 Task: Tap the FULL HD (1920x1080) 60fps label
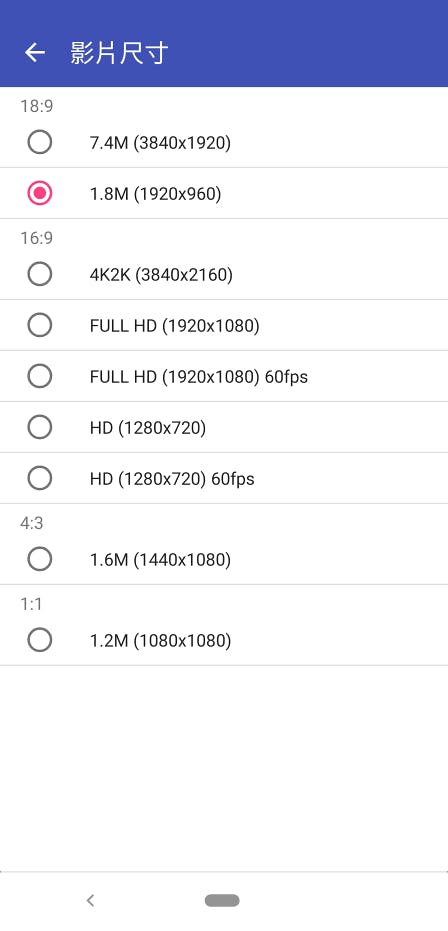(199, 377)
